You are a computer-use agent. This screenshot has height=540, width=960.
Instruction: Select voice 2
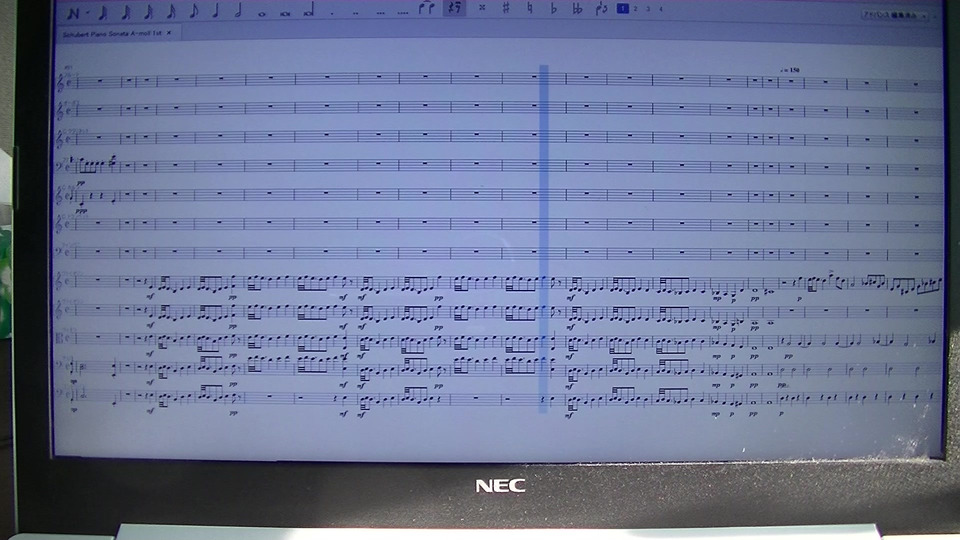click(636, 9)
